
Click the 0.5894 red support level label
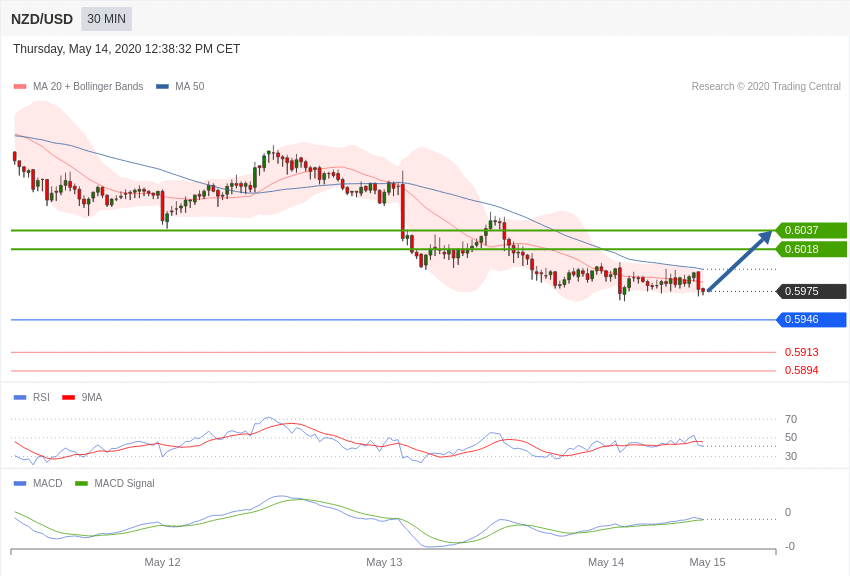801,371
